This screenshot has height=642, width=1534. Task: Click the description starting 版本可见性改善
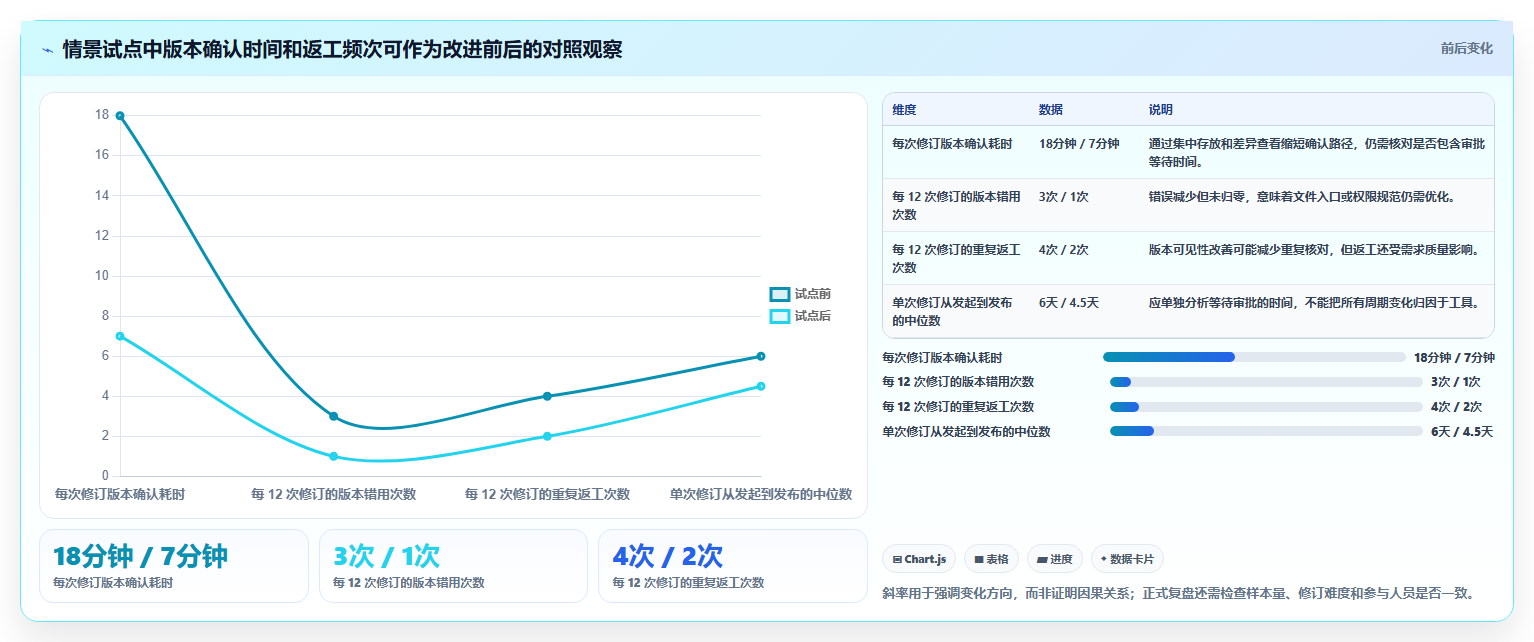[x=1314, y=250]
